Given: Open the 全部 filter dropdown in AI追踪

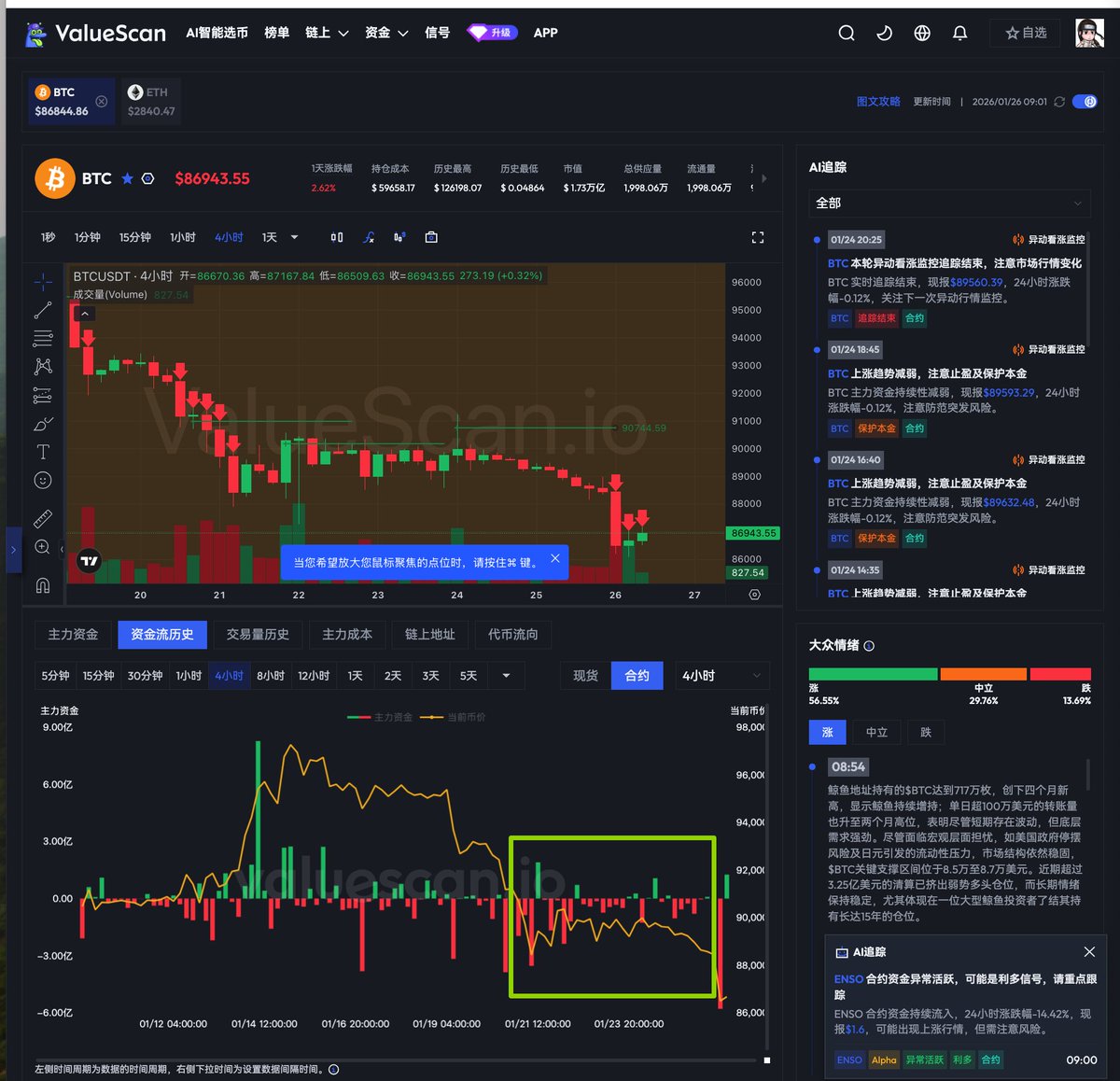Looking at the screenshot, I should coord(948,203).
